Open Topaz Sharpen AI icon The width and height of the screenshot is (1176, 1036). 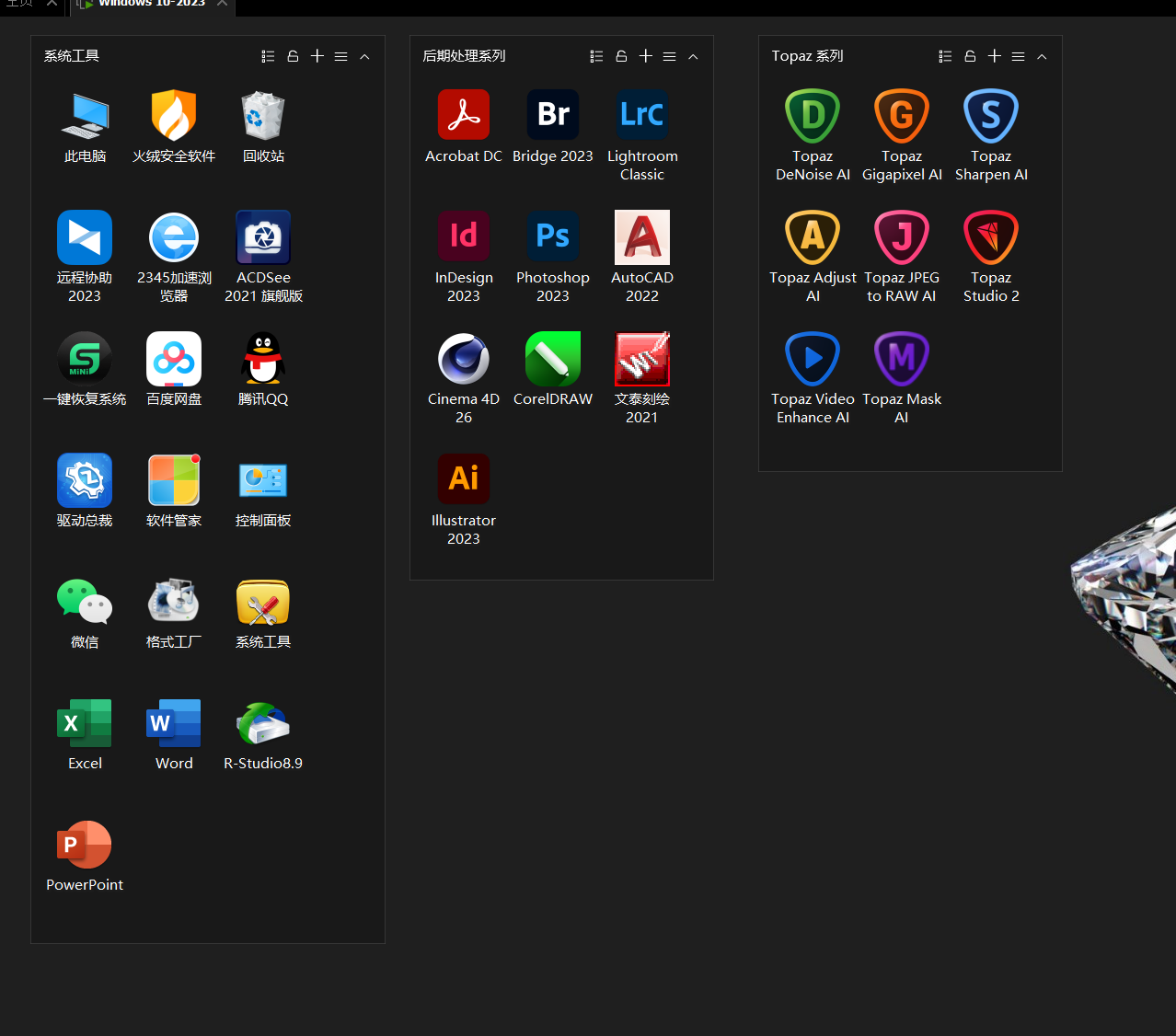point(991,116)
